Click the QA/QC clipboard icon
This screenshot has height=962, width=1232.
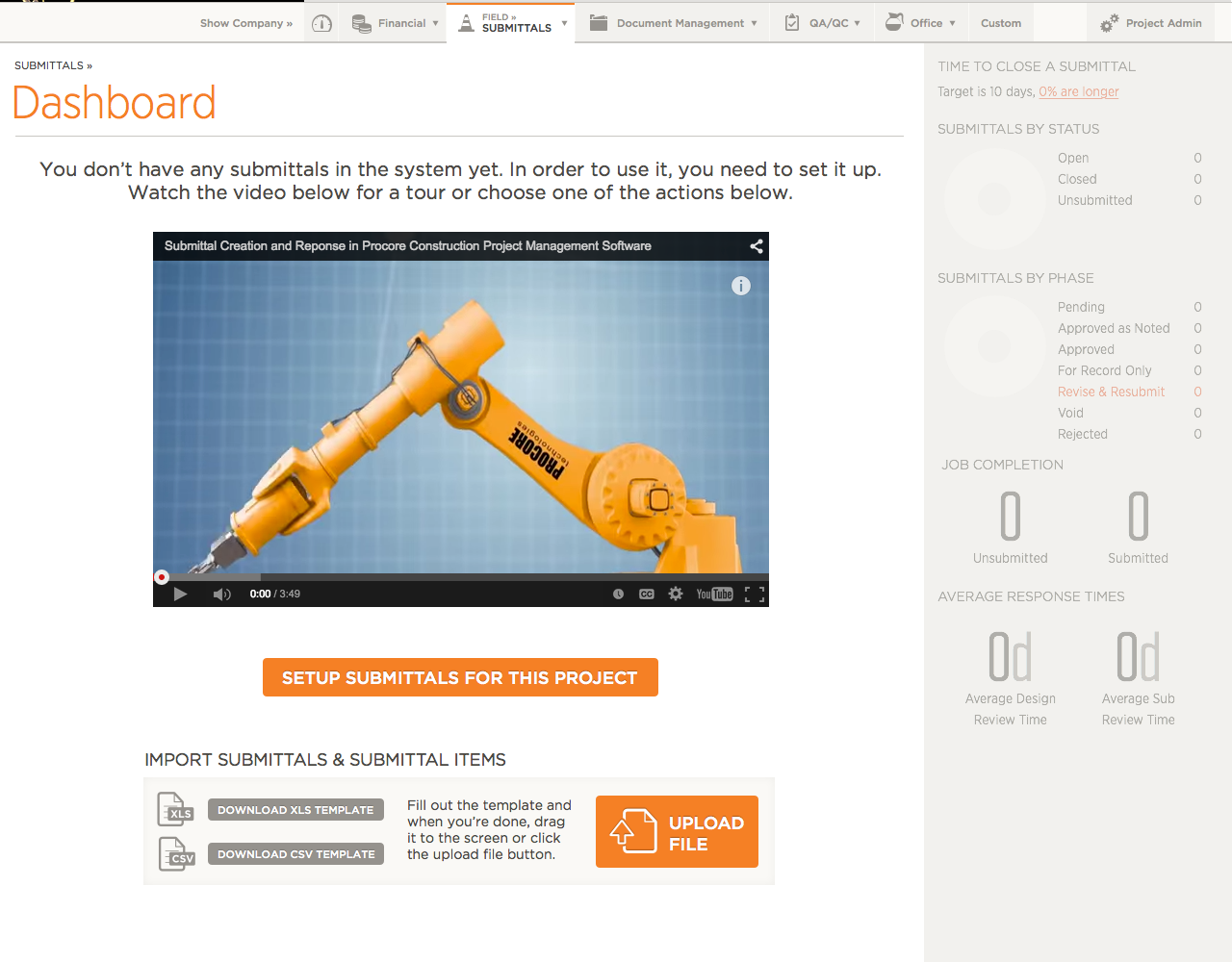pyautogui.click(x=792, y=23)
